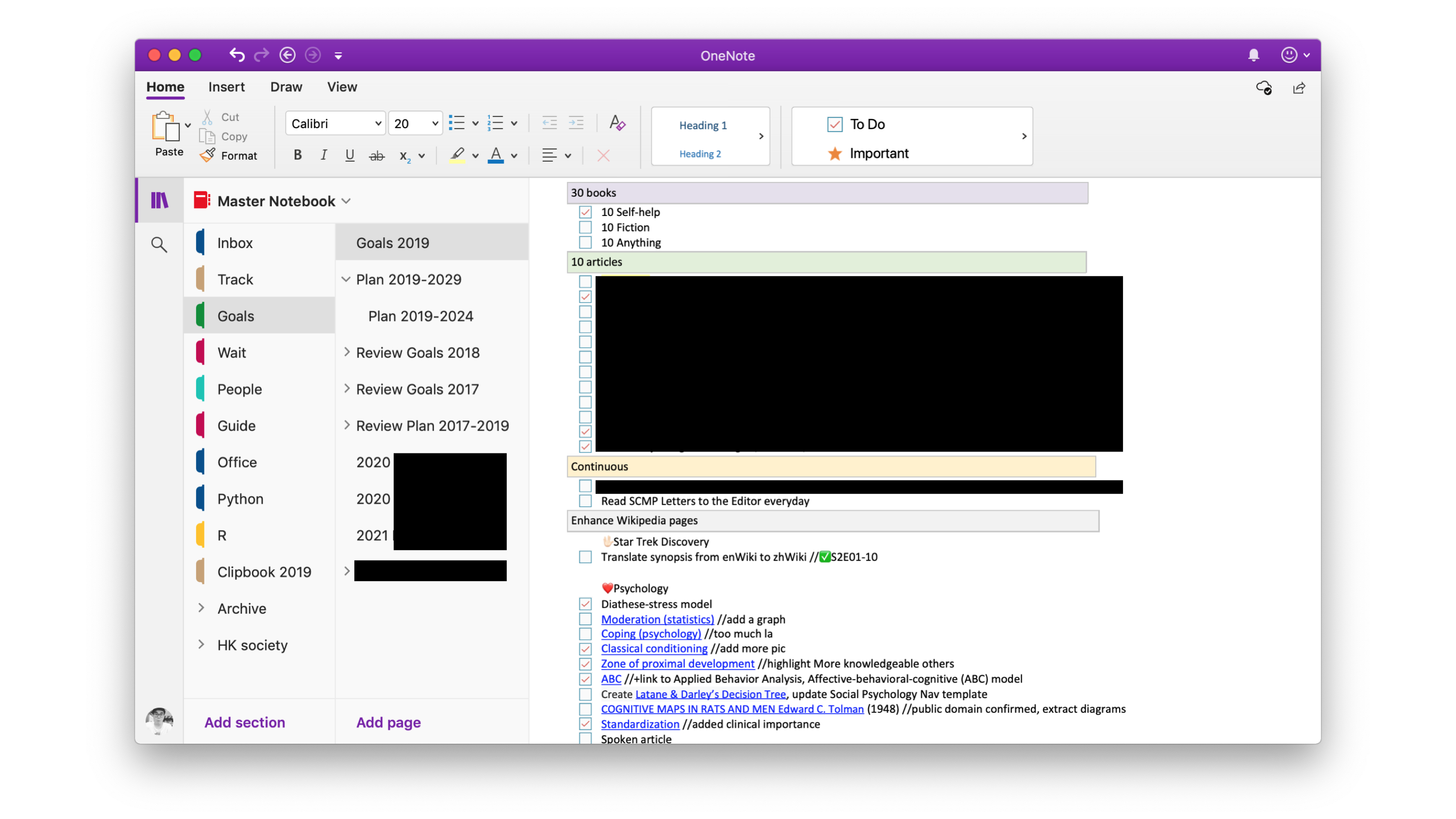Click the share notebook icon
This screenshot has height=819, width=1456.
tap(1299, 88)
